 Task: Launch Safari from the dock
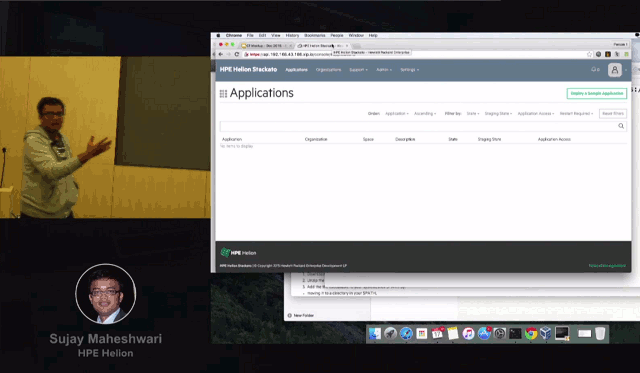pyautogui.click(x=406, y=333)
